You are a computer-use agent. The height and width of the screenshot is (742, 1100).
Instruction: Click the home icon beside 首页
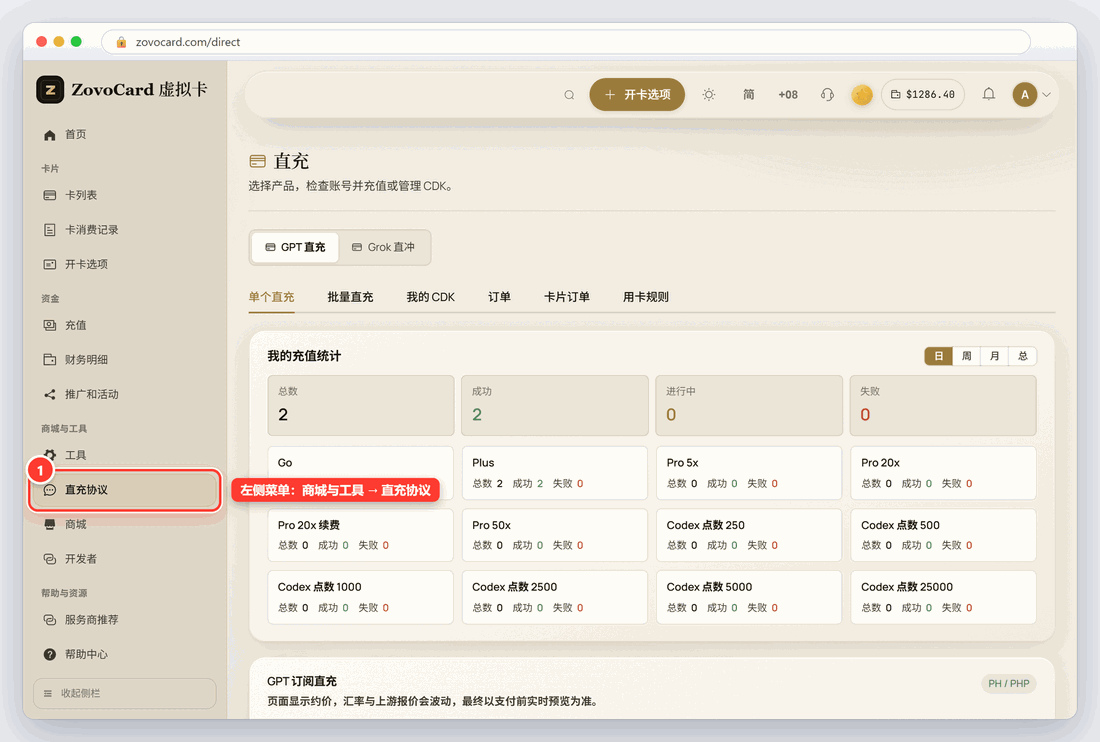point(50,135)
